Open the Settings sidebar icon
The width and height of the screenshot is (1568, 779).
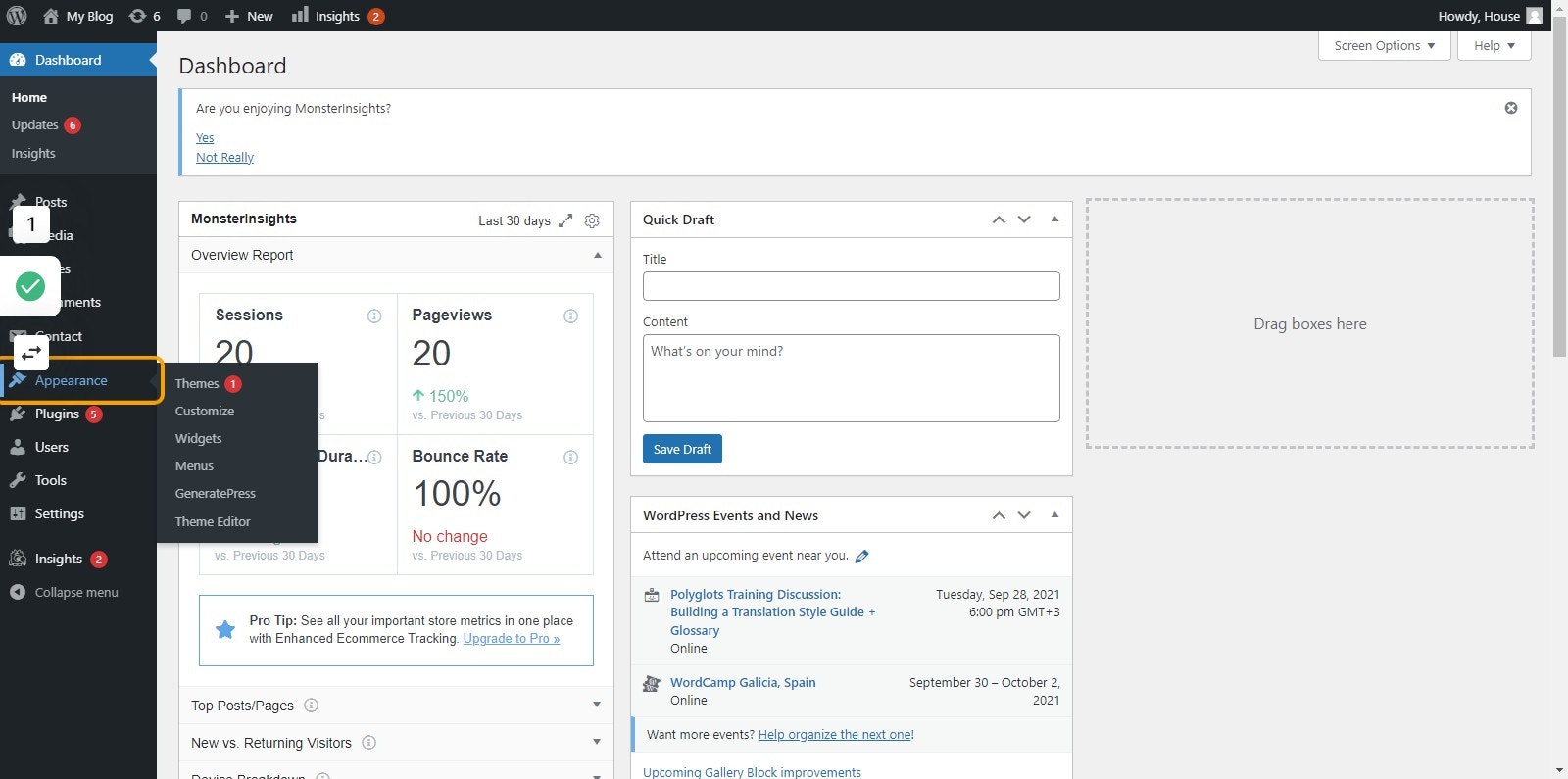pos(18,513)
